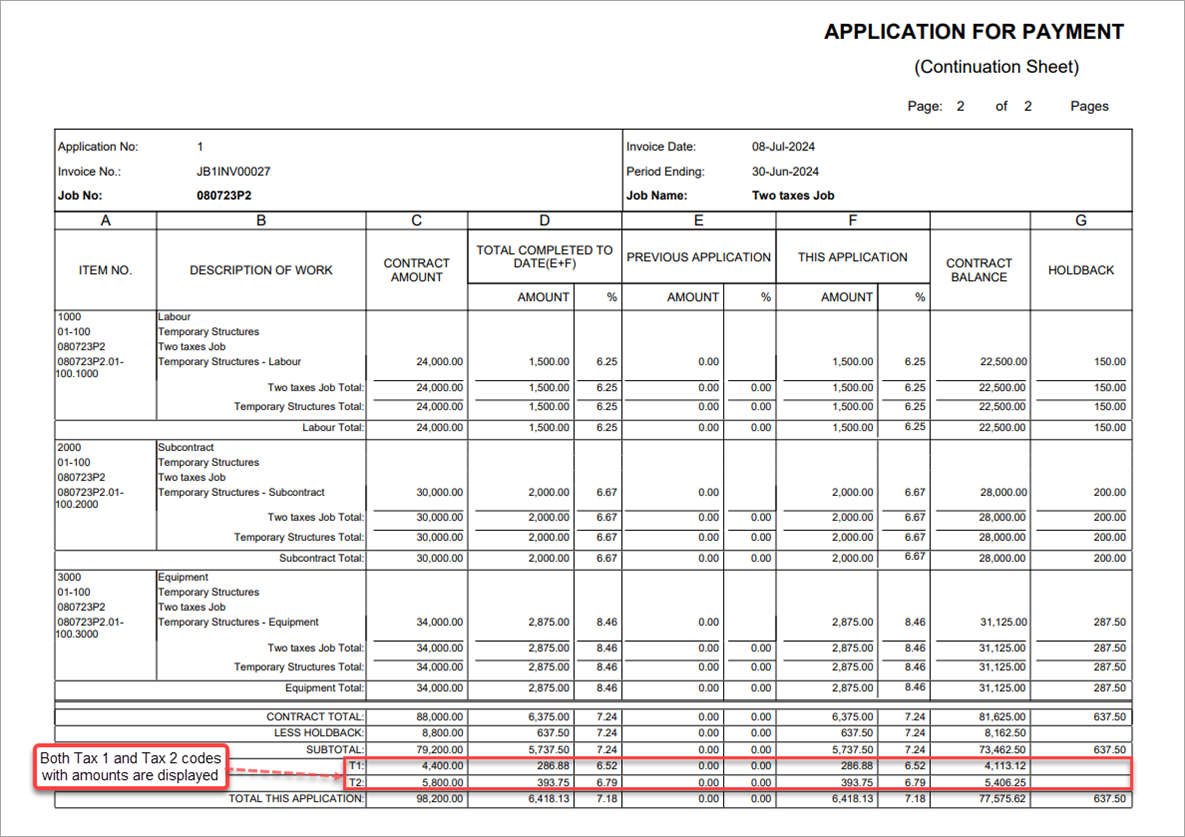Click item code 080723P2.01-100.3000
The width and height of the screenshot is (1185, 837).
(x=90, y=629)
